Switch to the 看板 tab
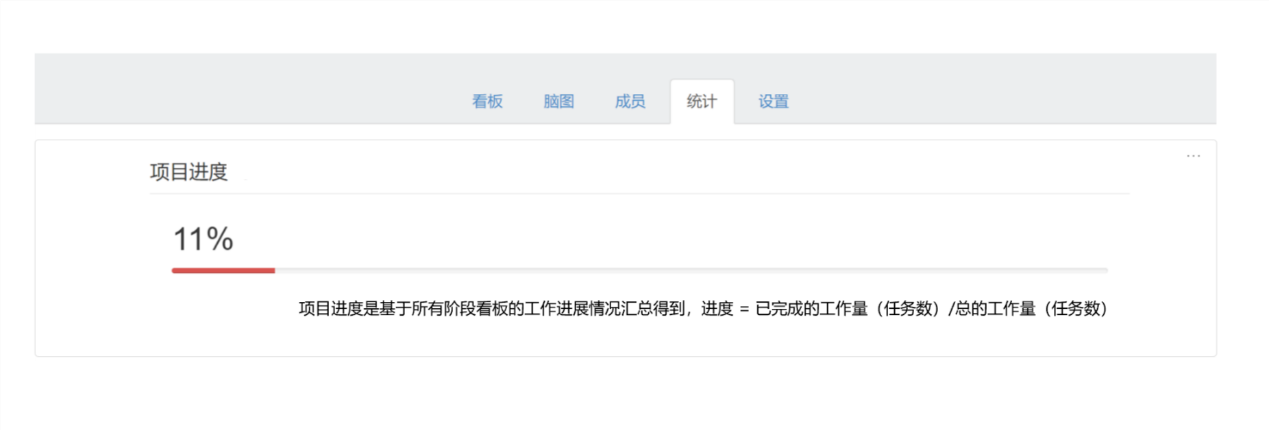Viewport: 1269px width, 430px height. [487, 101]
